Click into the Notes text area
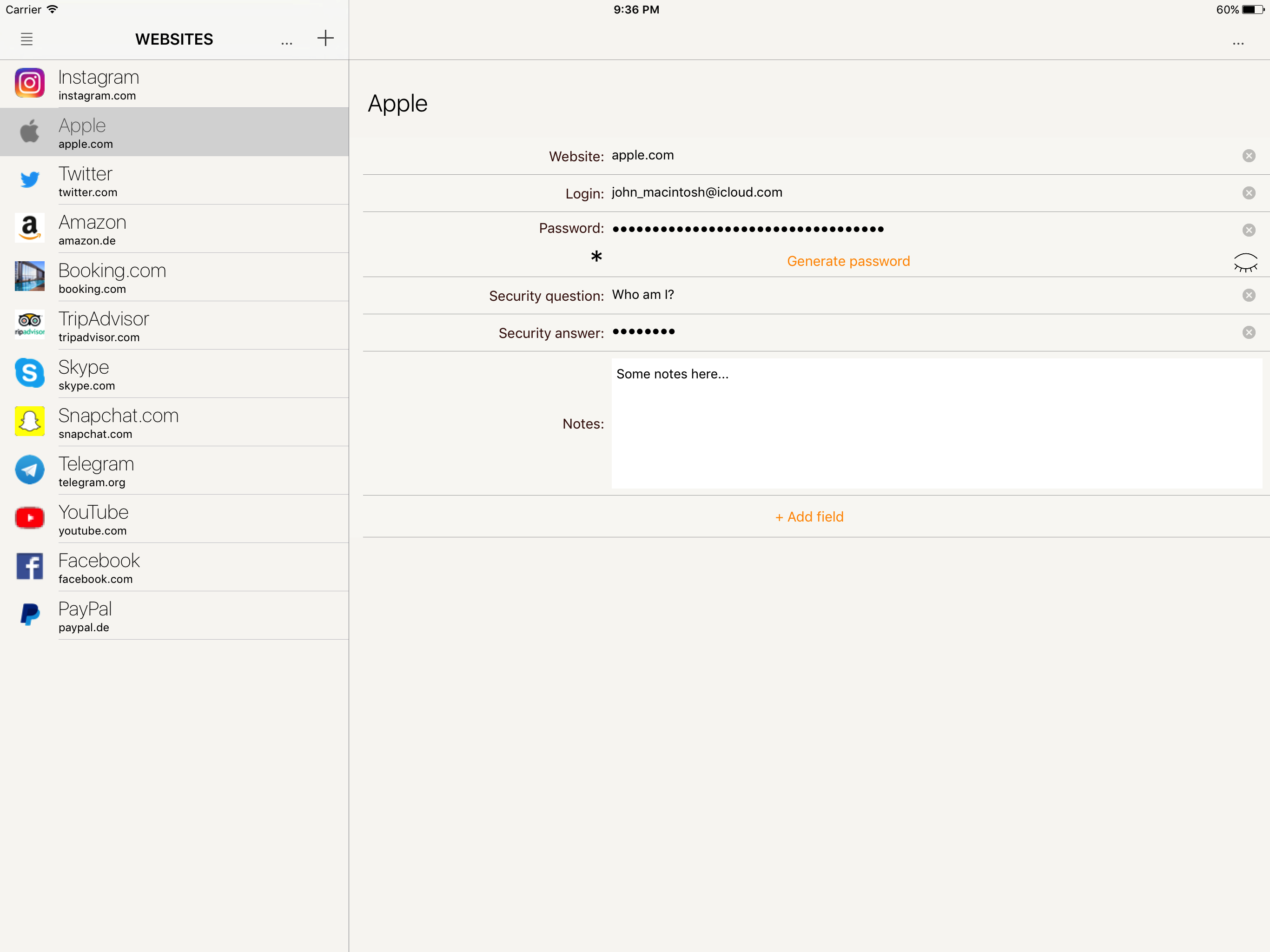This screenshot has height=952, width=1270. (x=936, y=424)
